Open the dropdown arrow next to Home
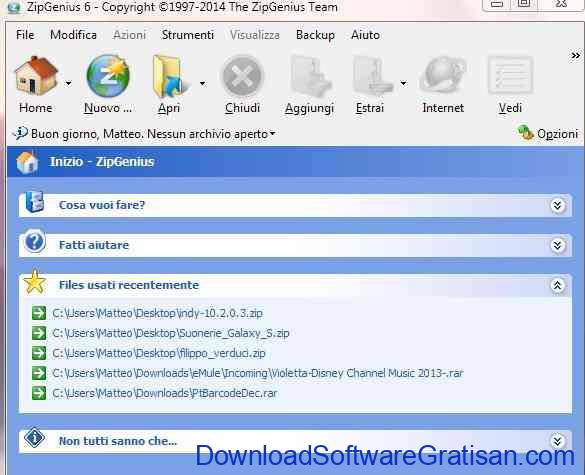This screenshot has width=585, height=475. [x=68, y=83]
